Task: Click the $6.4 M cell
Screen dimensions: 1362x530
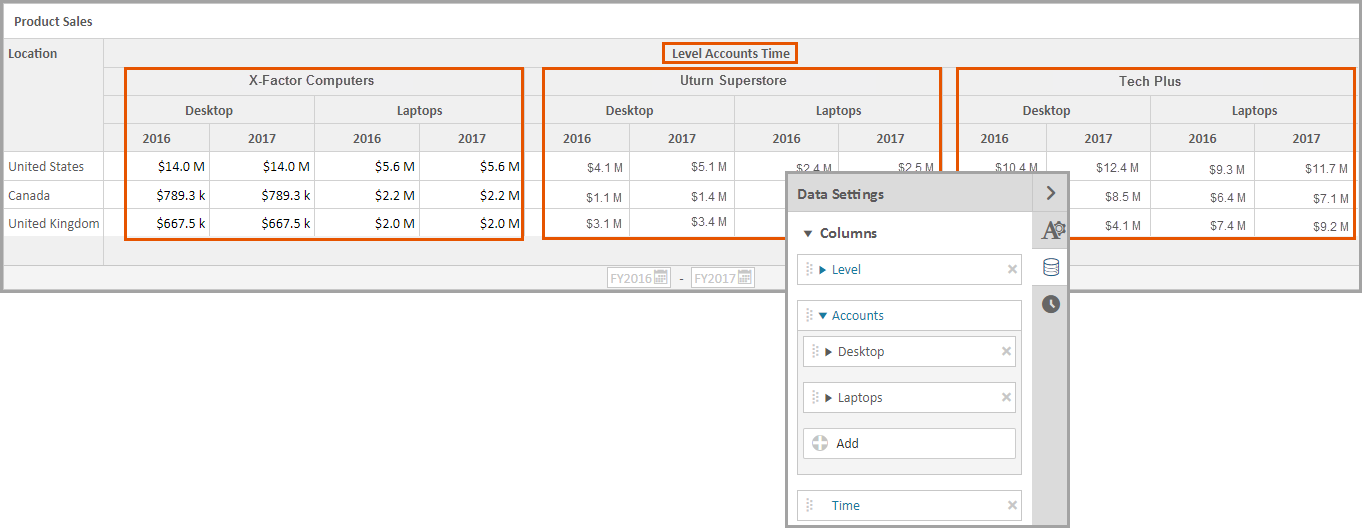Action: (x=1226, y=197)
